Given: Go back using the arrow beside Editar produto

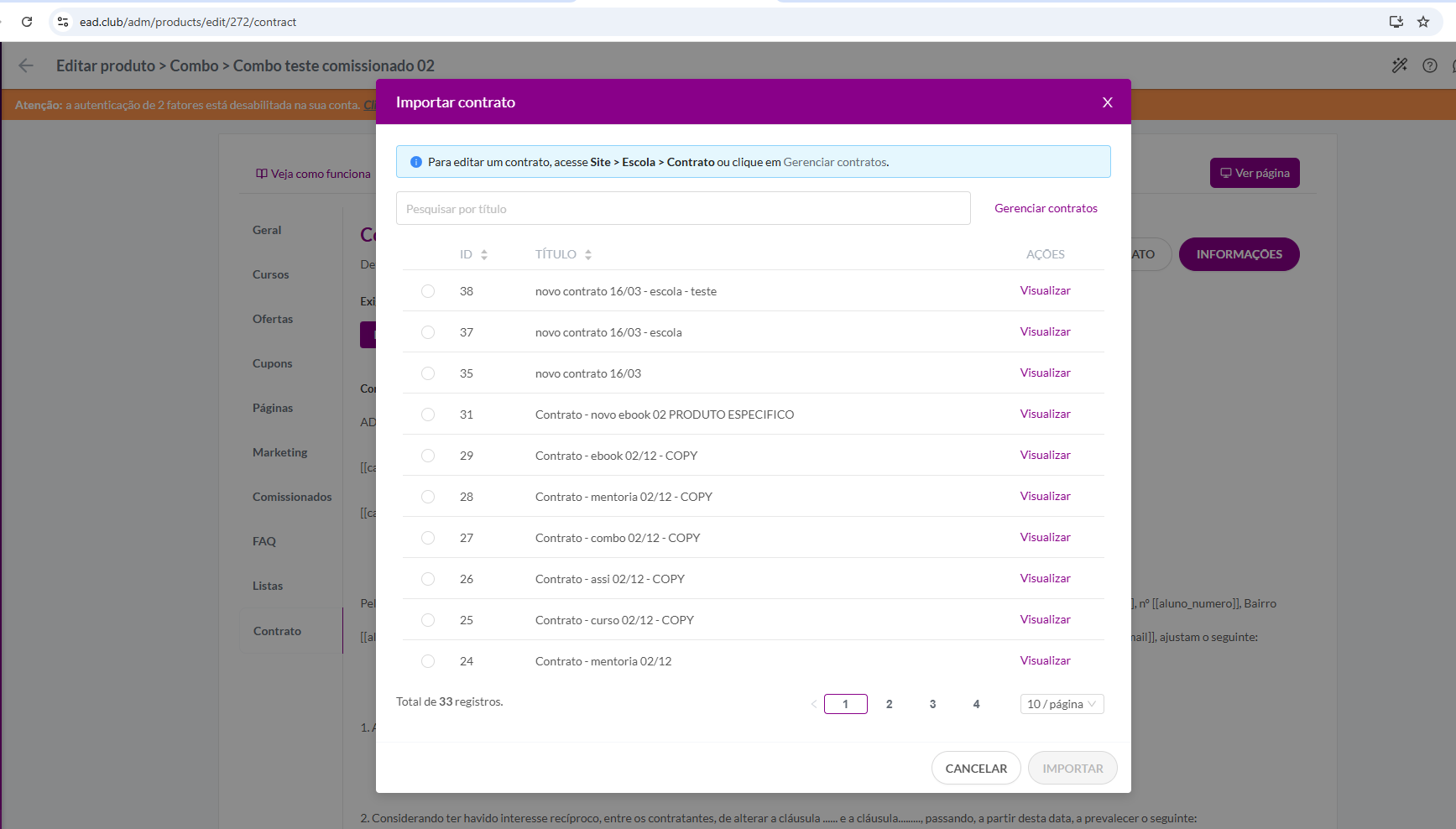Looking at the screenshot, I should pyautogui.click(x=26, y=65).
